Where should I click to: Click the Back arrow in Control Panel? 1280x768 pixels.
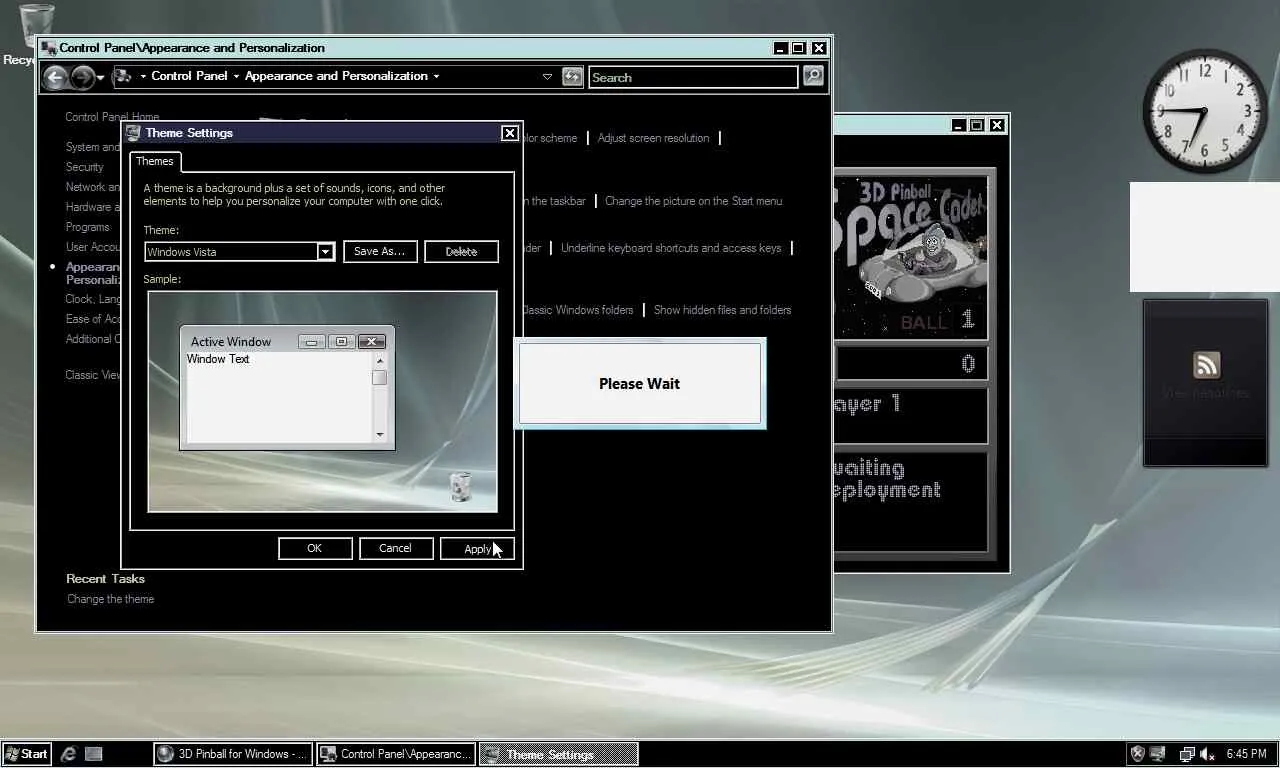click(56, 77)
